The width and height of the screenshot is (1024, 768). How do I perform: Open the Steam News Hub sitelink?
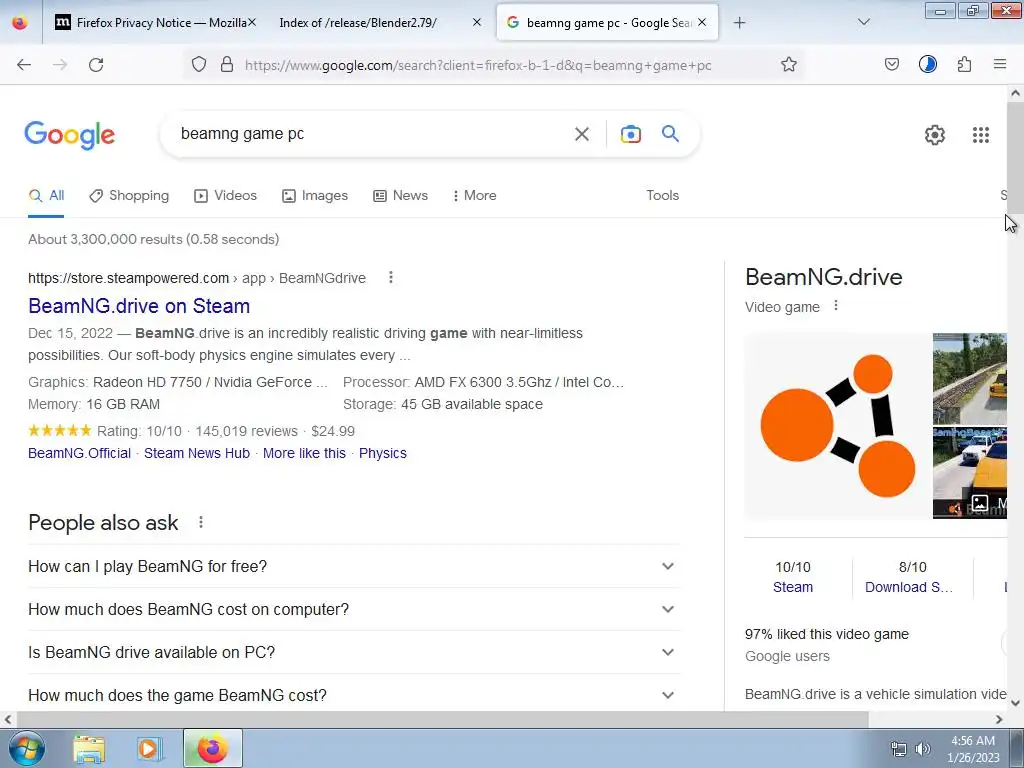(x=197, y=453)
